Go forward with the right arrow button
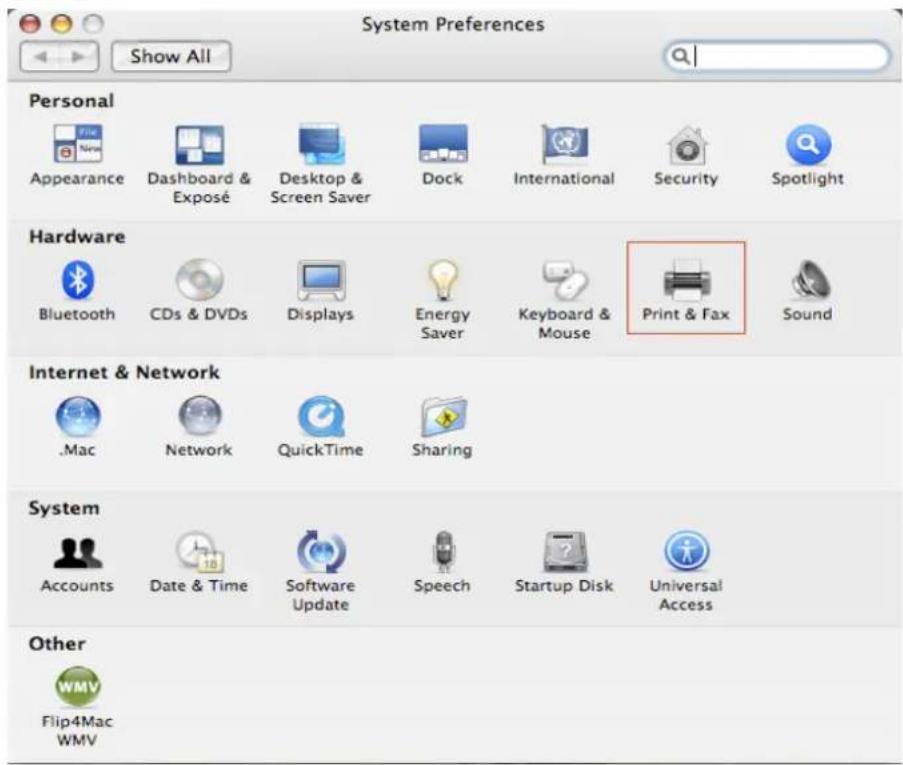 click(x=79, y=56)
